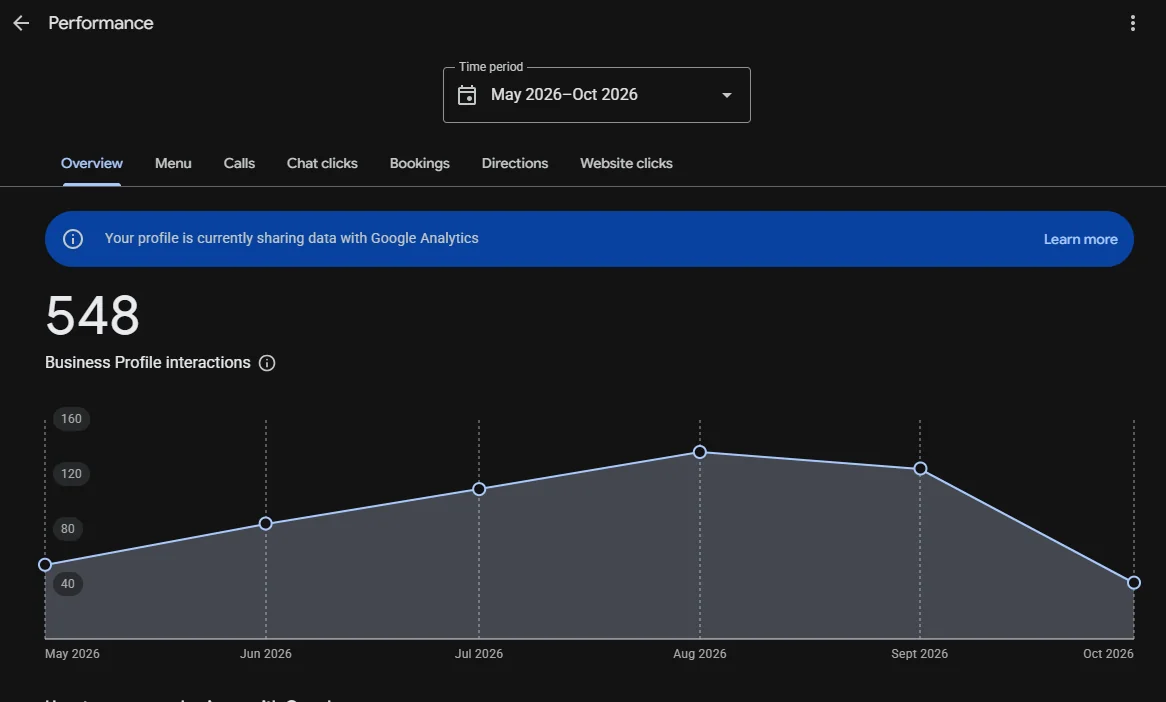Screen dimensions: 1166x702
Task: Select the Aug 2026 peak data point
Action: coord(700,452)
